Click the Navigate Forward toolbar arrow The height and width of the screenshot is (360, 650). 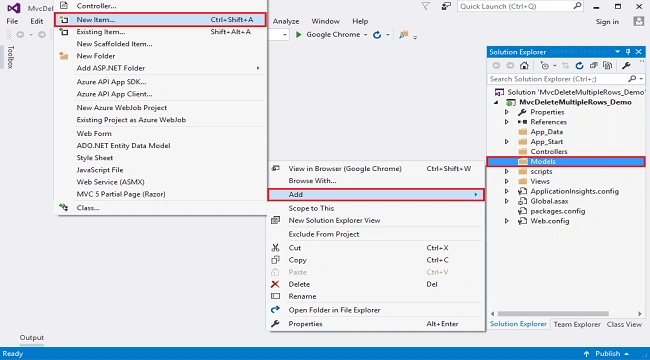[42, 35]
